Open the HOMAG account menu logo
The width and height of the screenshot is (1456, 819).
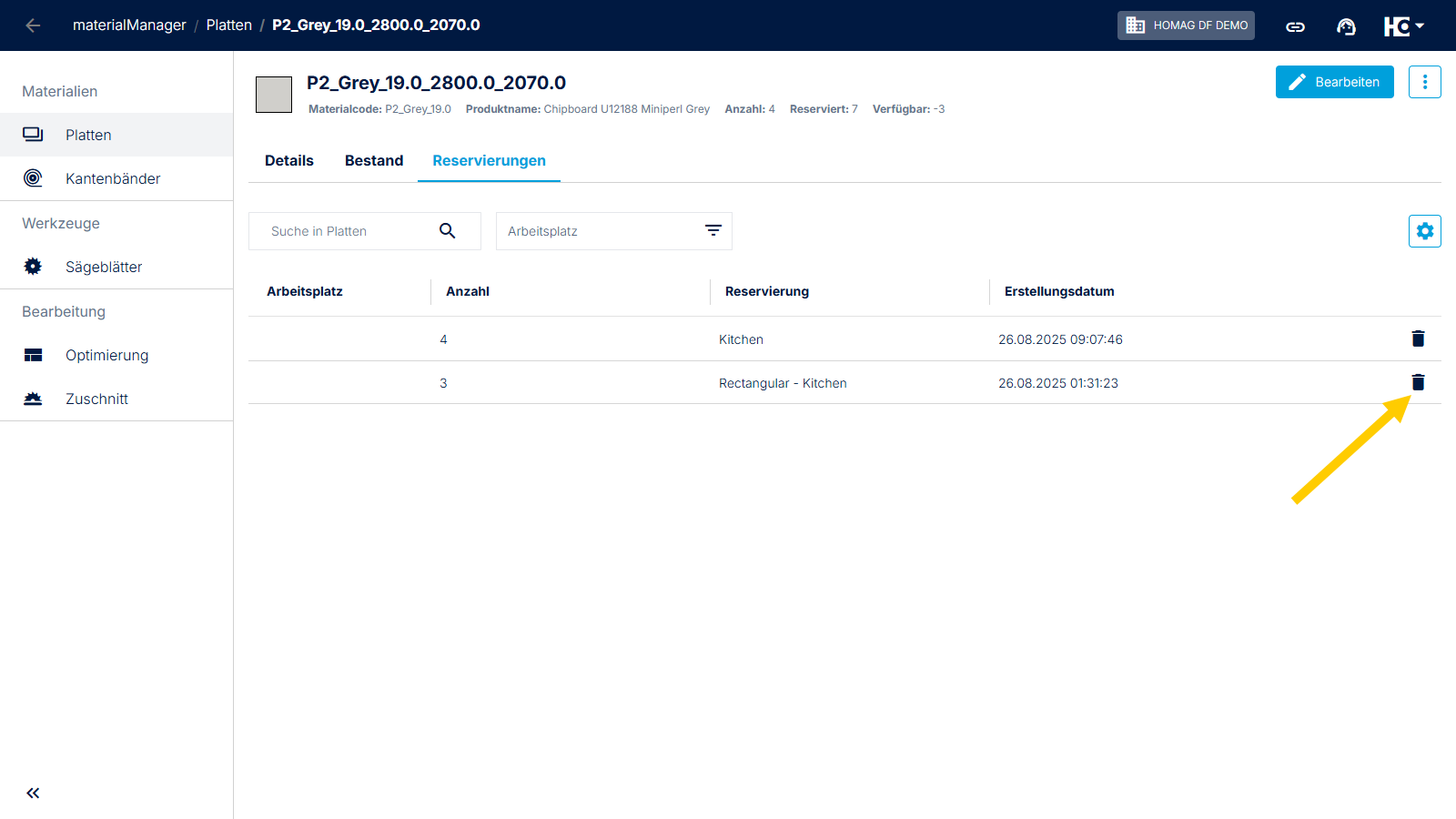(1404, 26)
